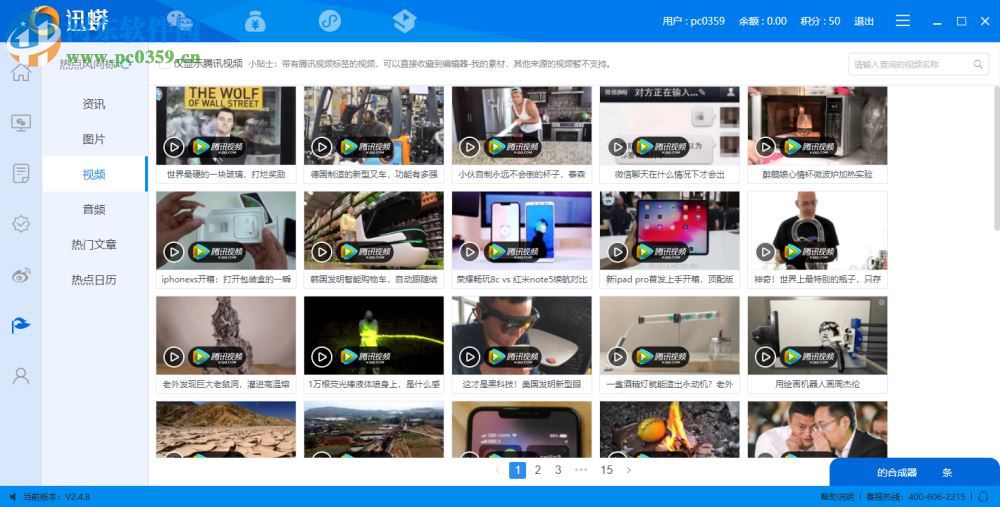The width and height of the screenshot is (1000, 507).
Task: Play the 微信聊天 video
Action: click(617, 147)
